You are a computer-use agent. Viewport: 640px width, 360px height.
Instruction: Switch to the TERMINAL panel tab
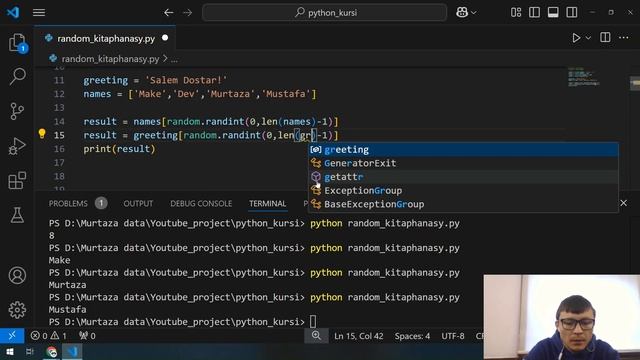click(x=268, y=203)
